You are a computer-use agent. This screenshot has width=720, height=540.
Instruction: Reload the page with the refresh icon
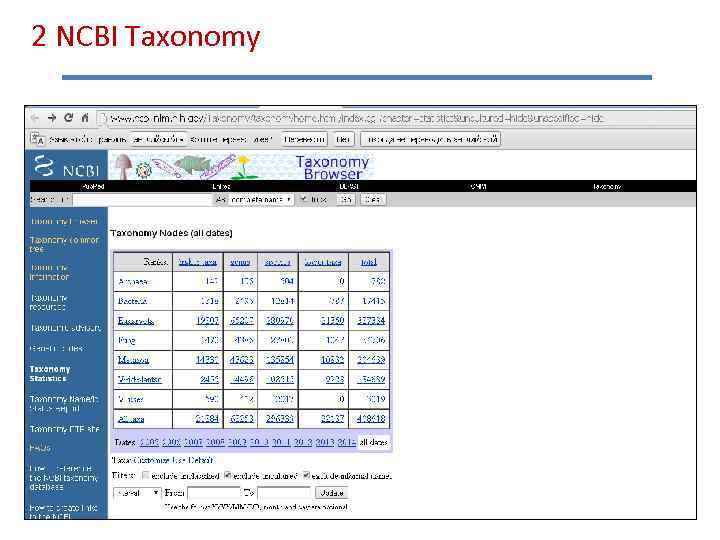point(68,118)
